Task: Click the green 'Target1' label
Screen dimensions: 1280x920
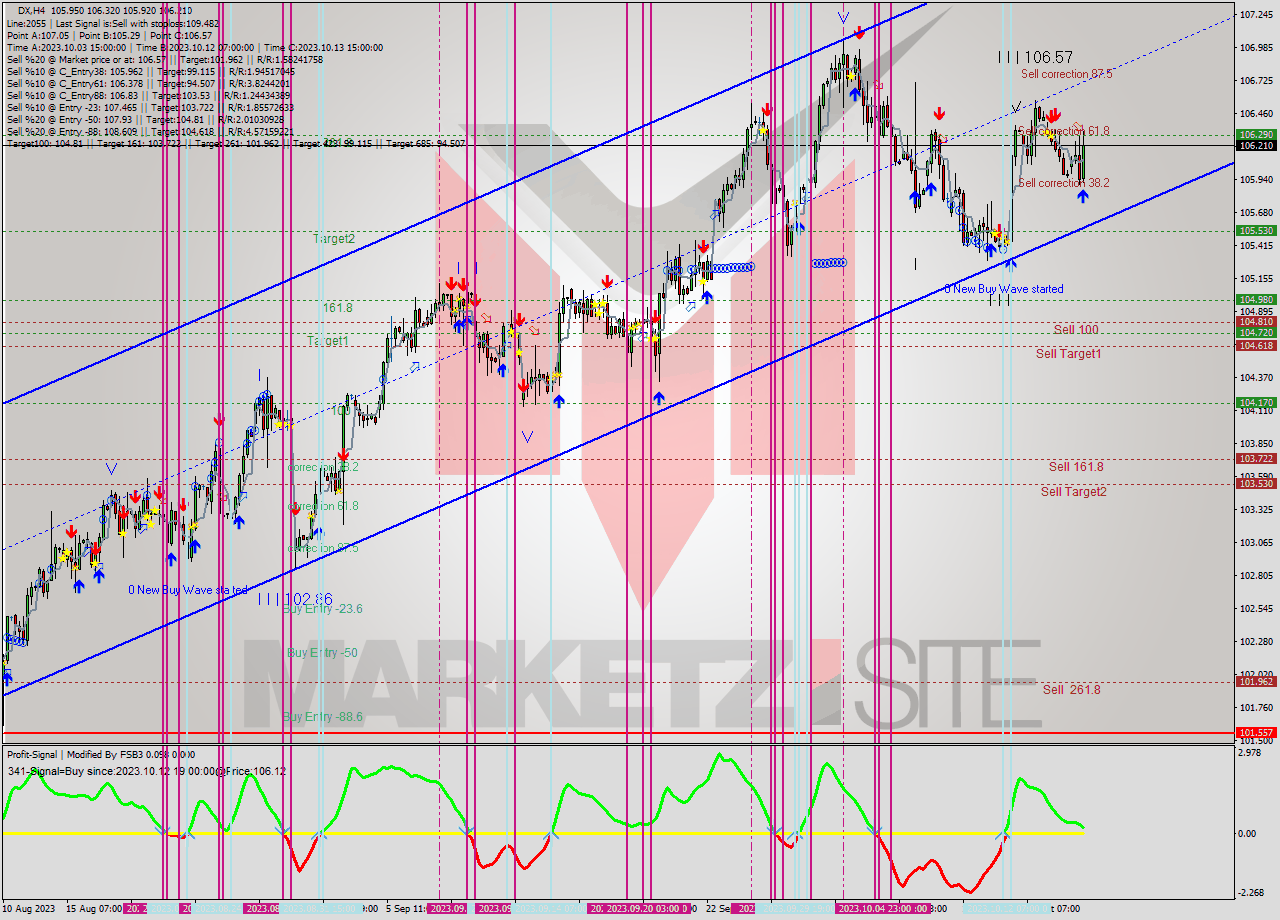Action: 328,341
